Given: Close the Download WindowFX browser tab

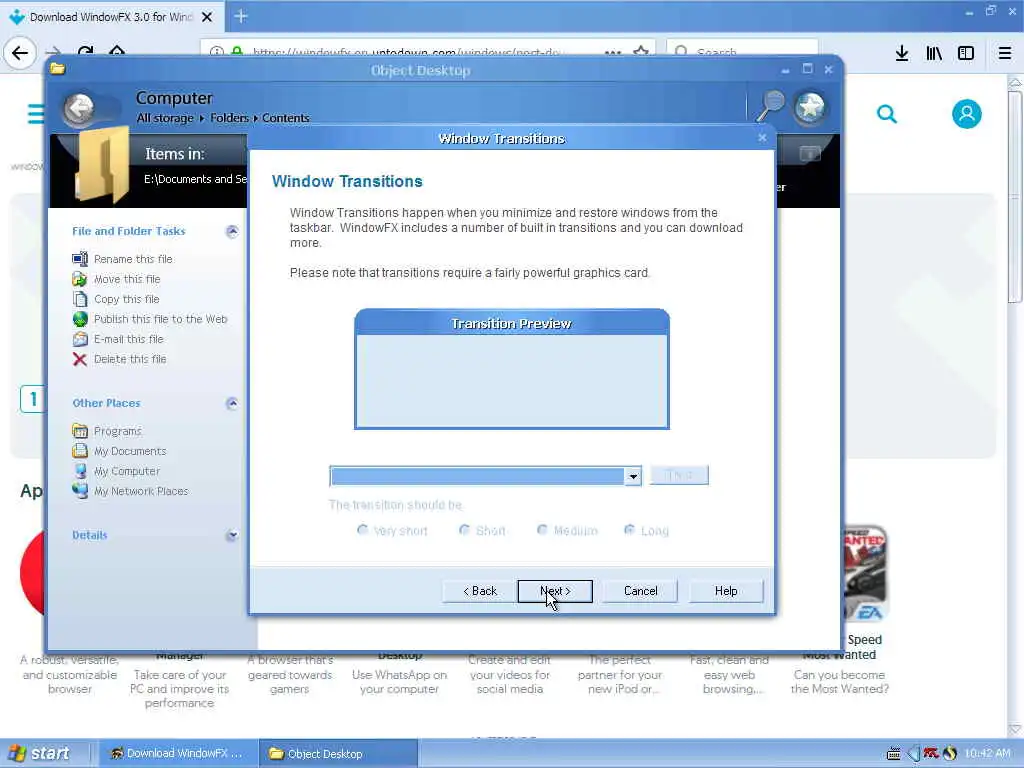Looking at the screenshot, I should coord(207,17).
